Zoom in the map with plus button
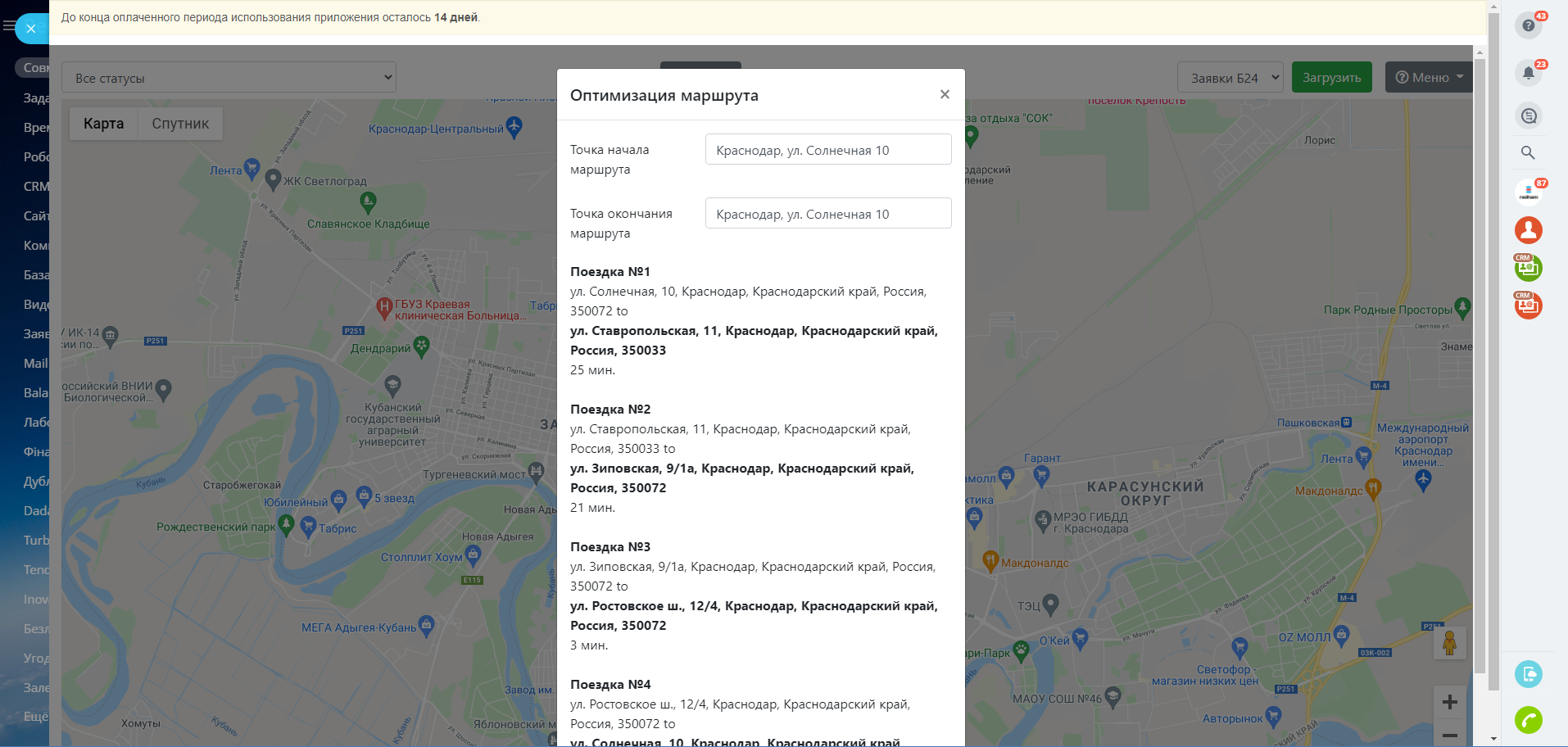The height and width of the screenshot is (747, 1568). point(1449,702)
